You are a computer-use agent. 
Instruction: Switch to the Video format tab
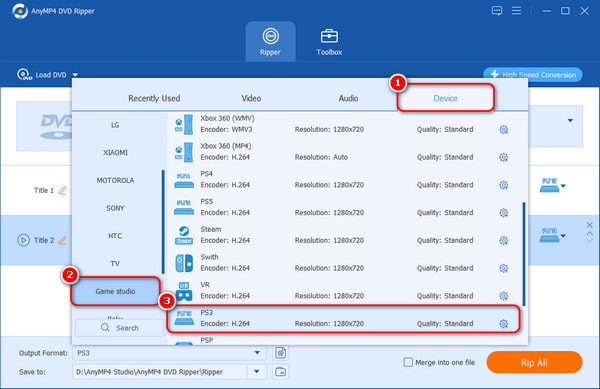coord(251,98)
